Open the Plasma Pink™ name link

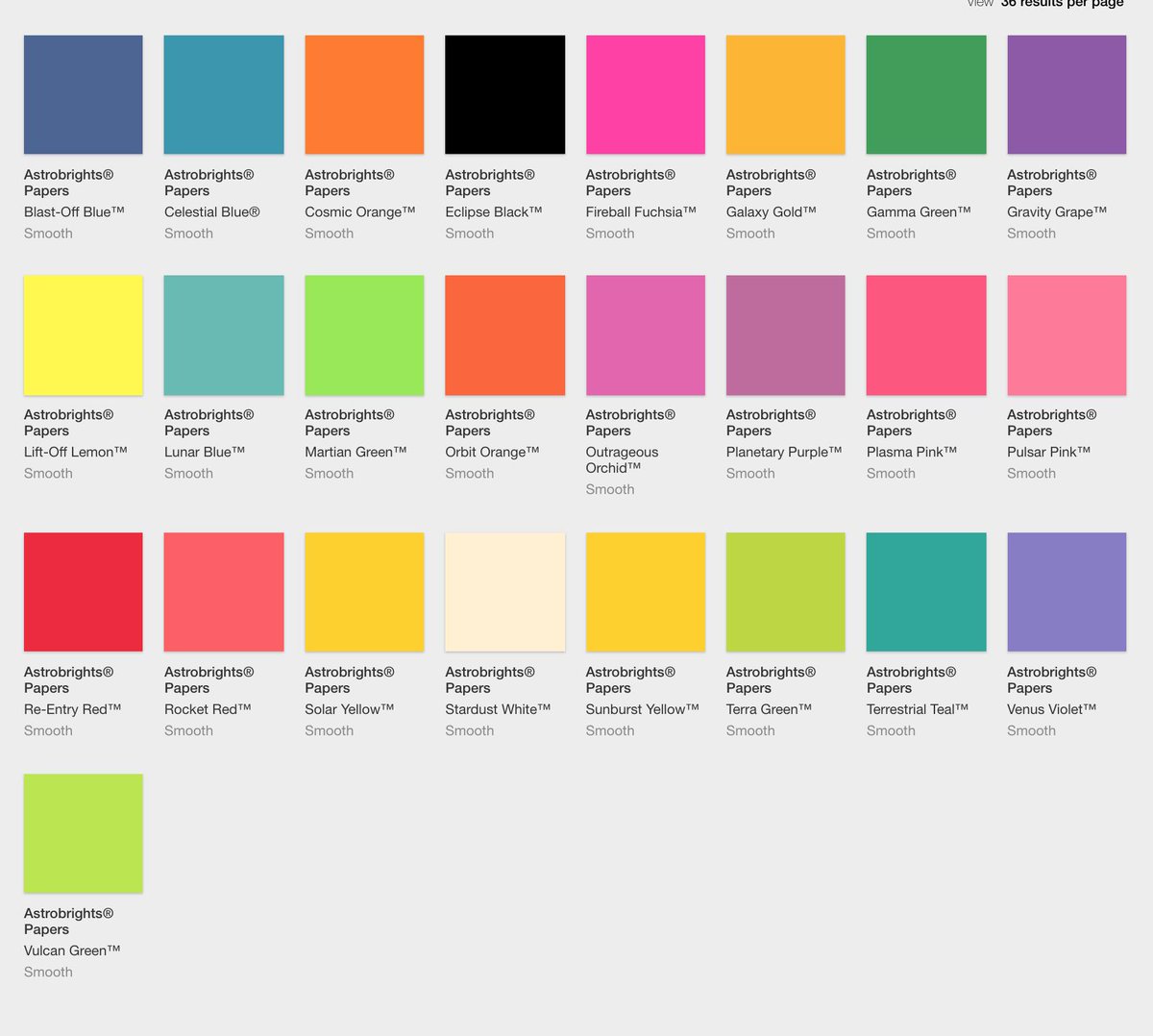[912, 452]
